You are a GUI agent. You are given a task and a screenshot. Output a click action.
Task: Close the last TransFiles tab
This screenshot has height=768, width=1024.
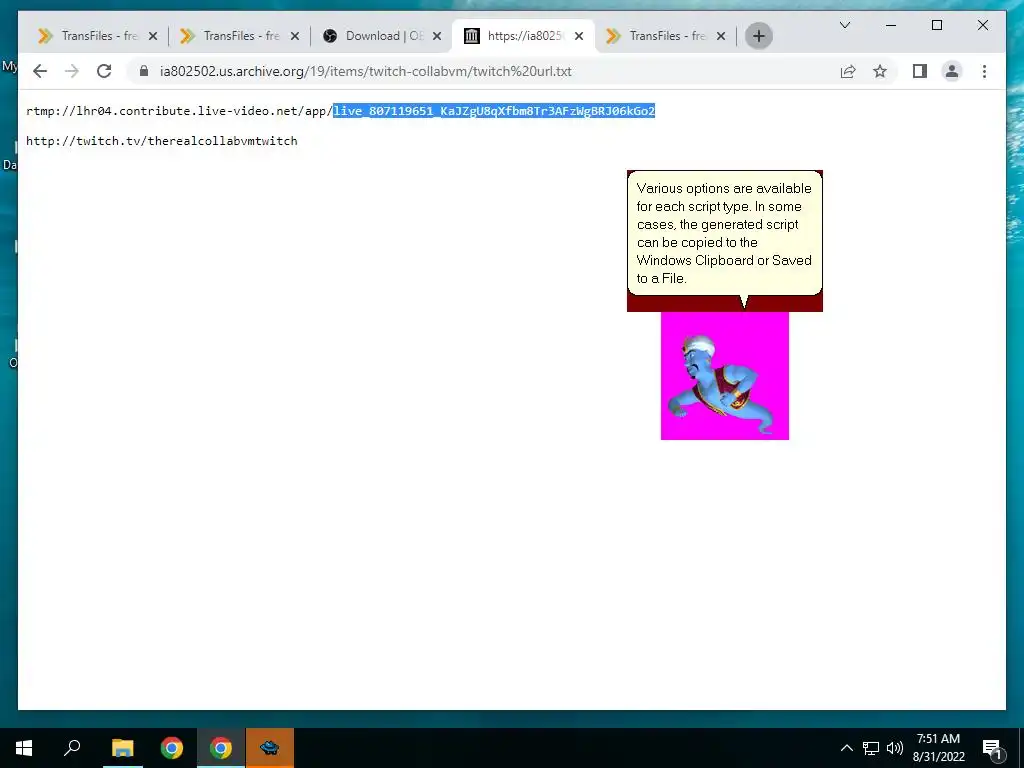[721, 36]
